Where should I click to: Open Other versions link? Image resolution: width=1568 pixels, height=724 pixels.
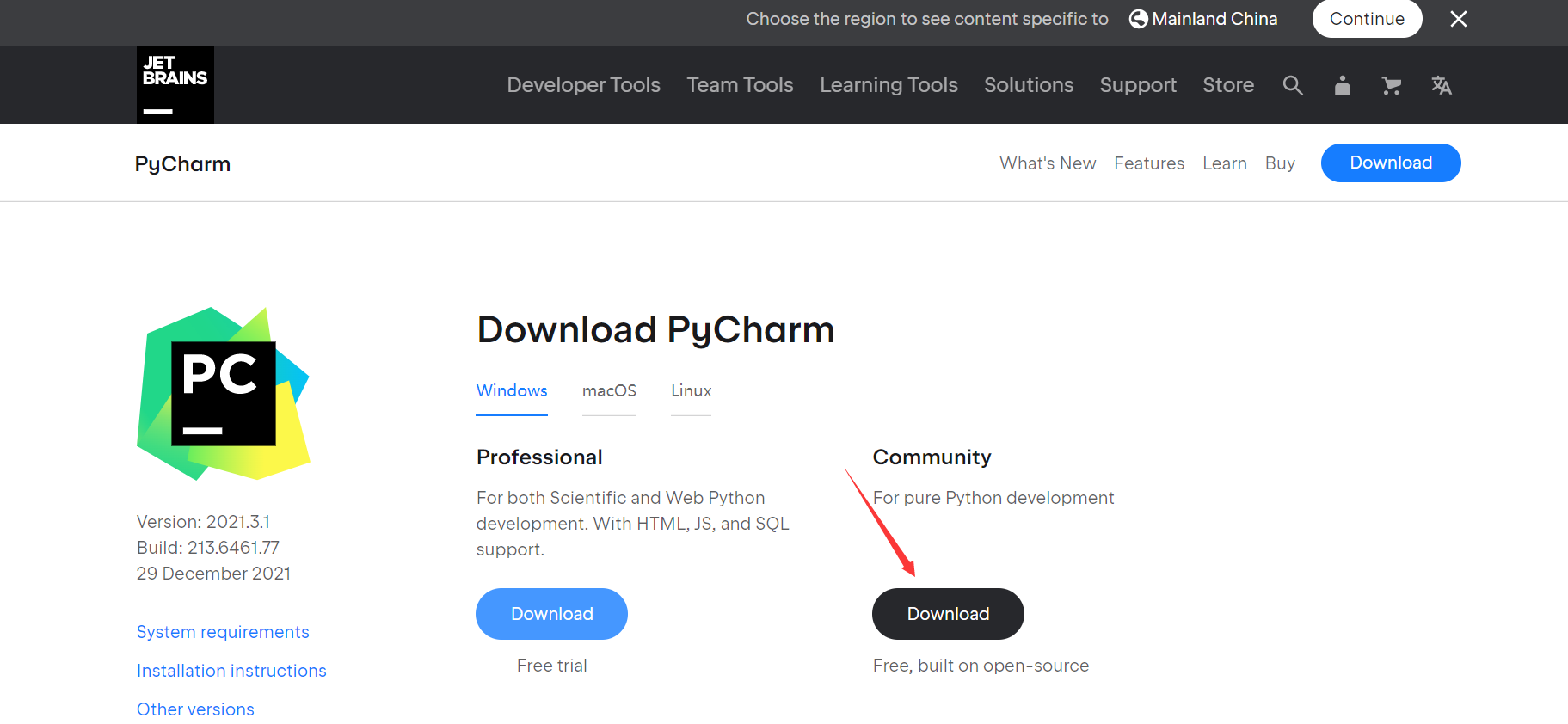pyautogui.click(x=195, y=709)
